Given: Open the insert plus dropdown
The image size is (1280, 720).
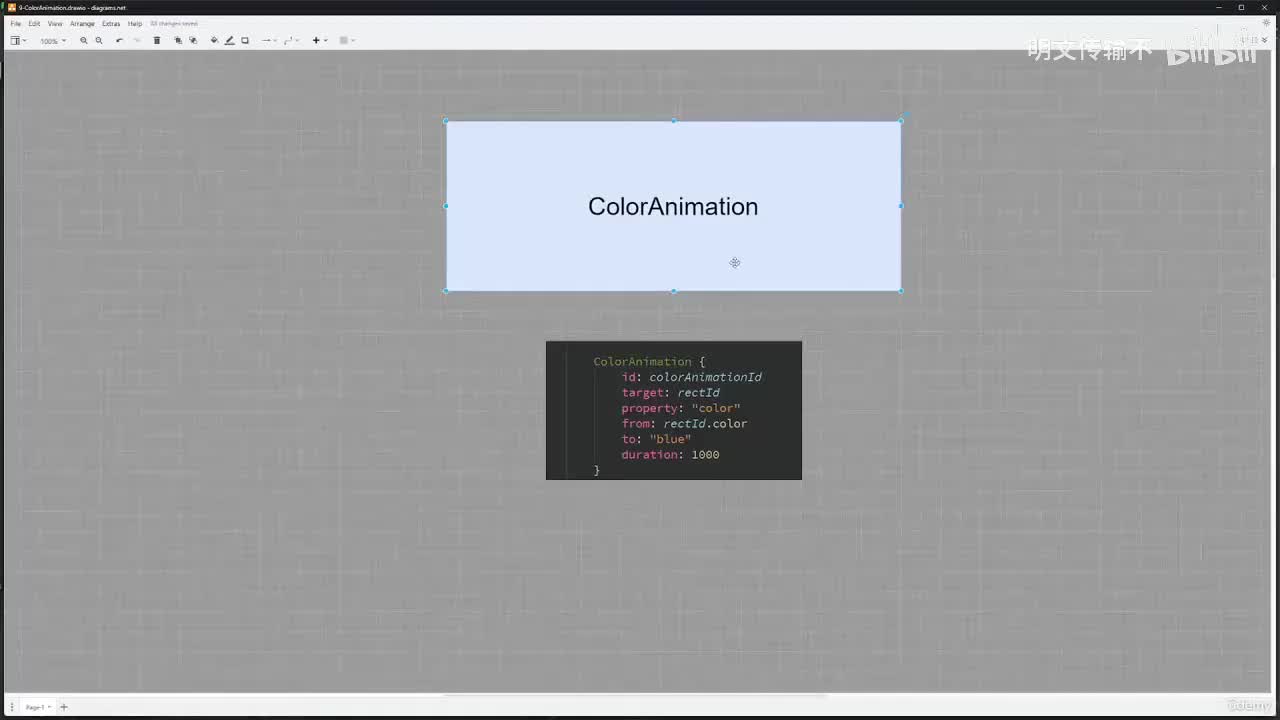Looking at the screenshot, I should tap(320, 41).
